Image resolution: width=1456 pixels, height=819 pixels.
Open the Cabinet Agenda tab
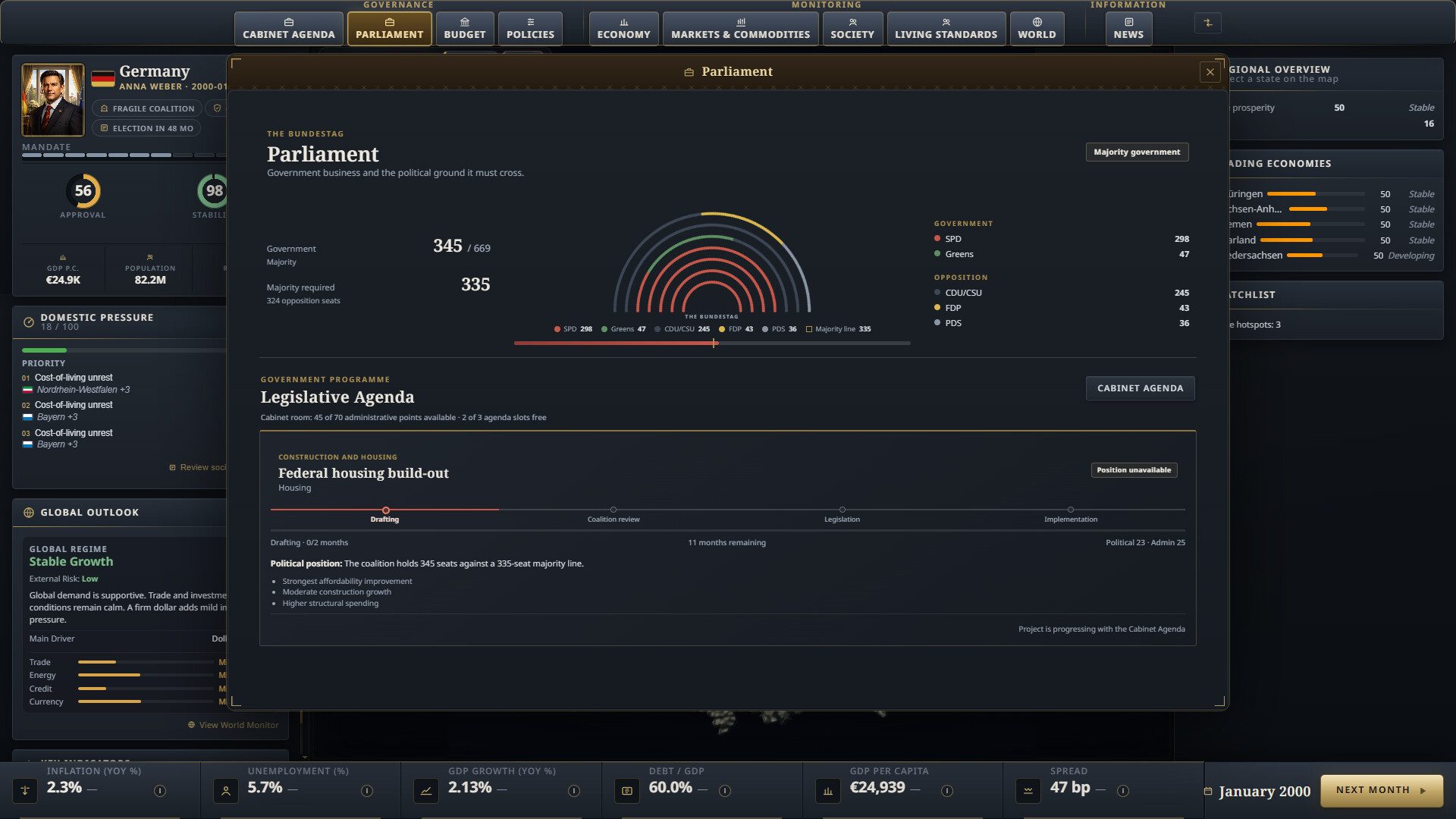(288, 29)
